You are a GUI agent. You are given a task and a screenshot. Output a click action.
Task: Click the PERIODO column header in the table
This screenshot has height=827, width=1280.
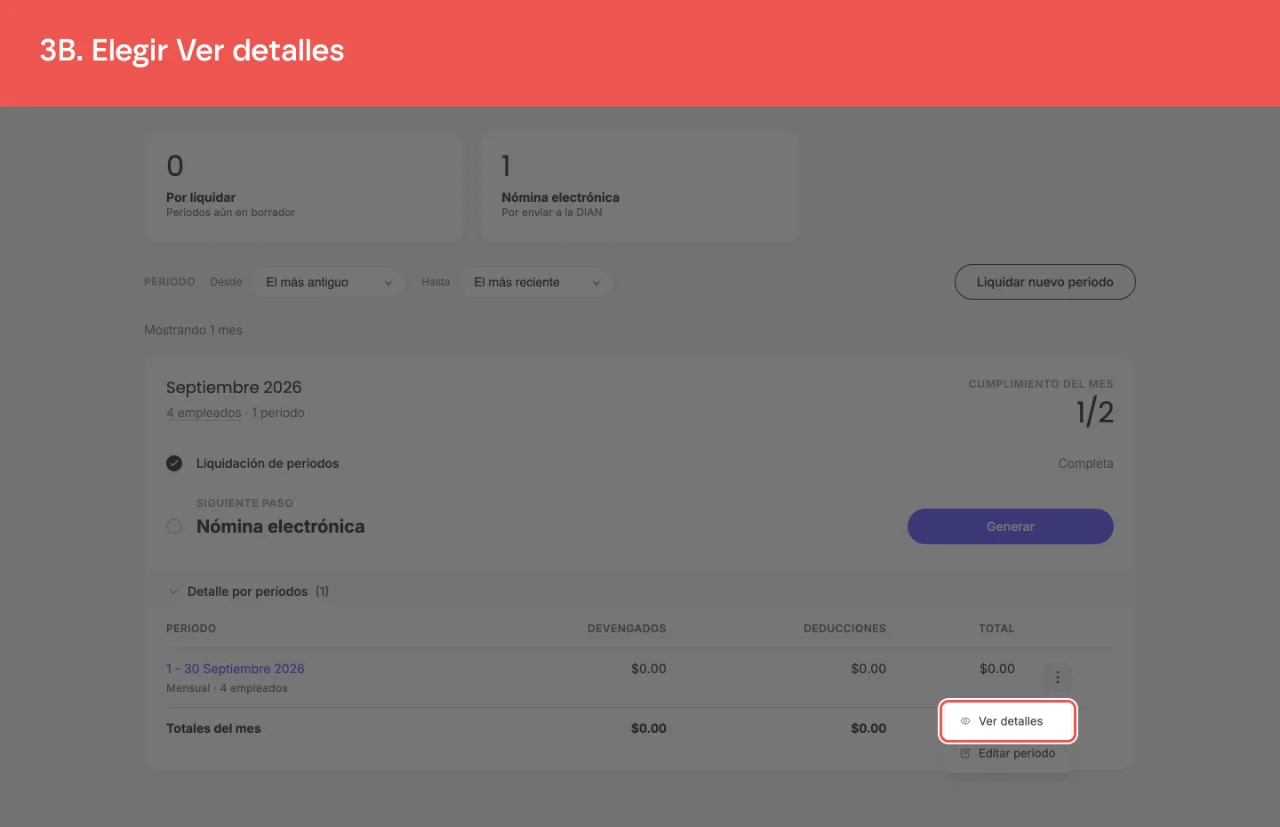(191, 629)
